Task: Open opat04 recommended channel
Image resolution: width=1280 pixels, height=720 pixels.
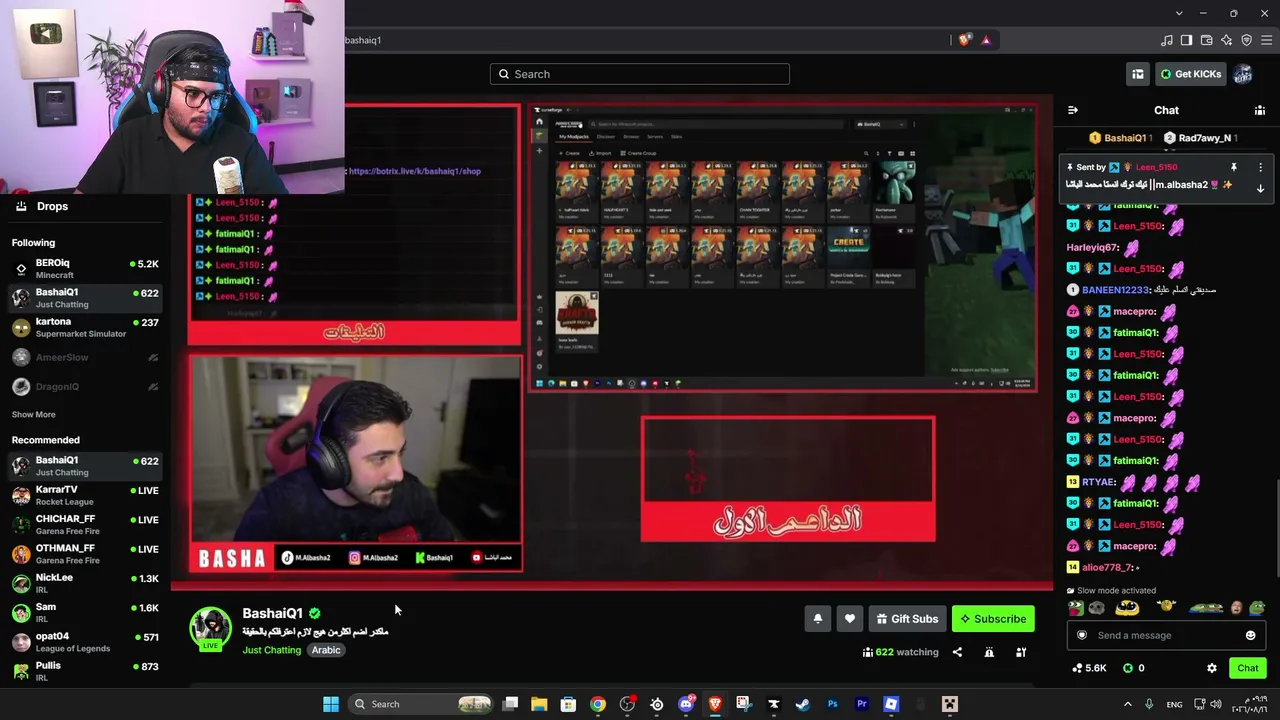Action: click(x=85, y=641)
